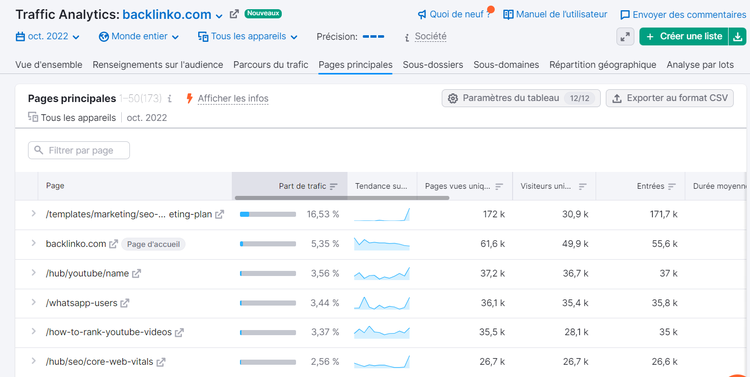Open Paramètres du tableau settings
This screenshot has width=750, height=377.
pyautogui.click(x=521, y=98)
